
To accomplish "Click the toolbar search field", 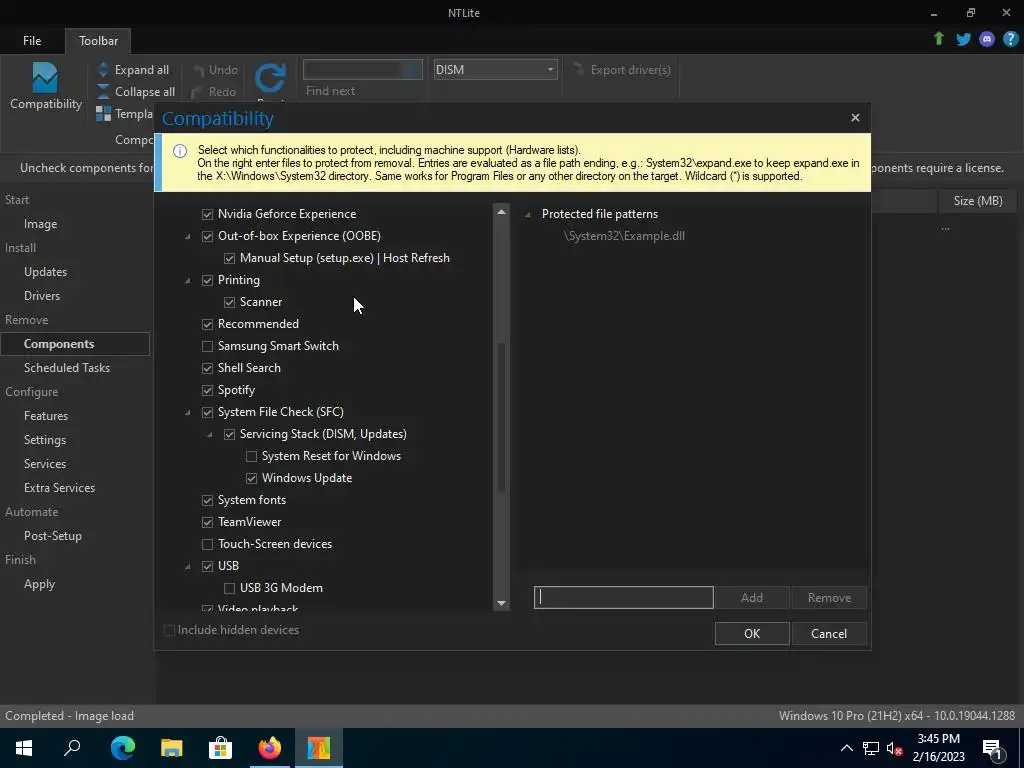I will click(362, 69).
